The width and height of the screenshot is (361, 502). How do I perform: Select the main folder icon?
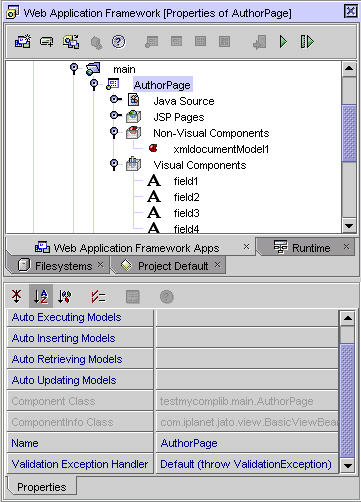[x=93, y=69]
